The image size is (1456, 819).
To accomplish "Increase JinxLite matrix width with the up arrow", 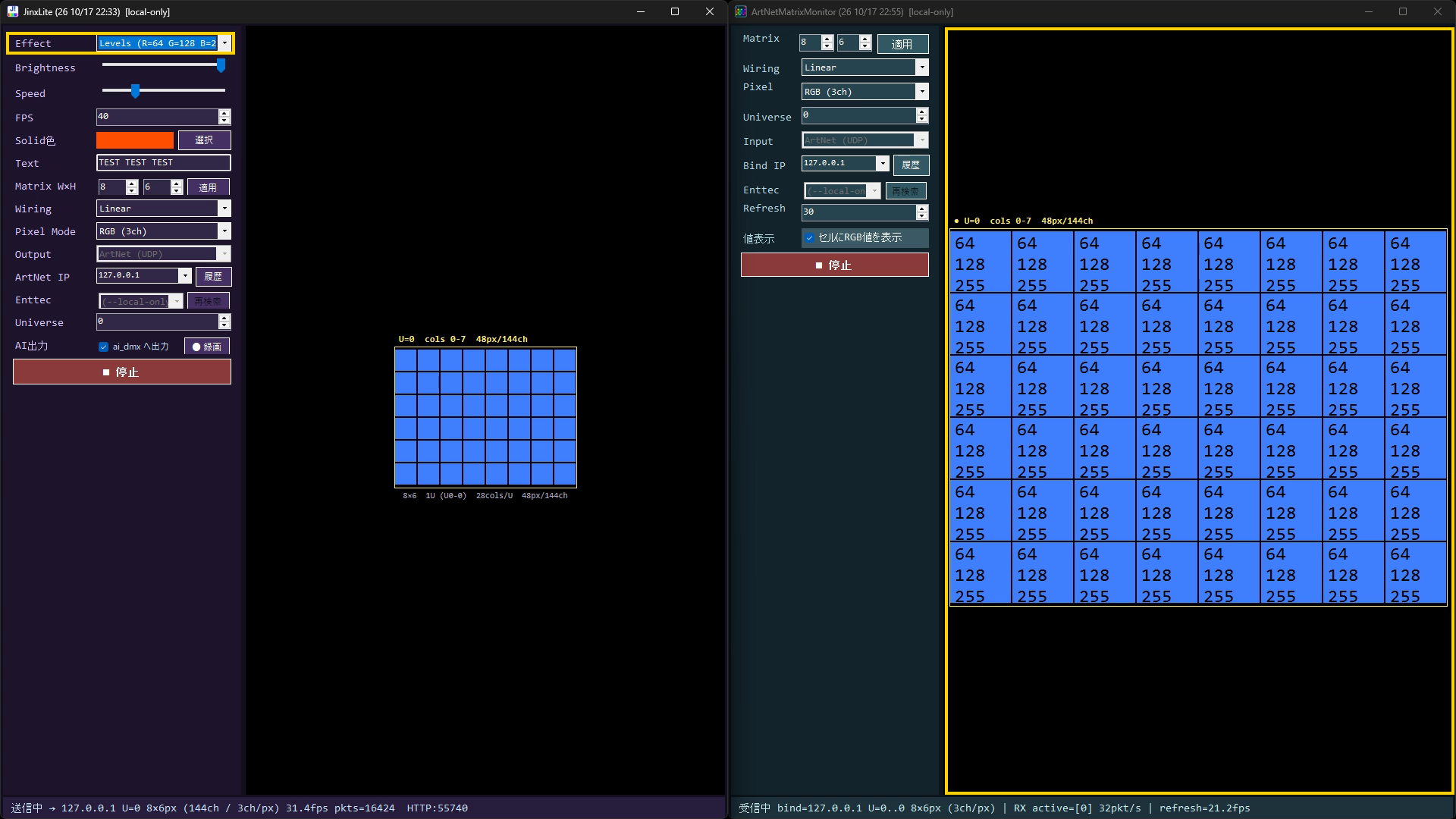I will 132,183.
